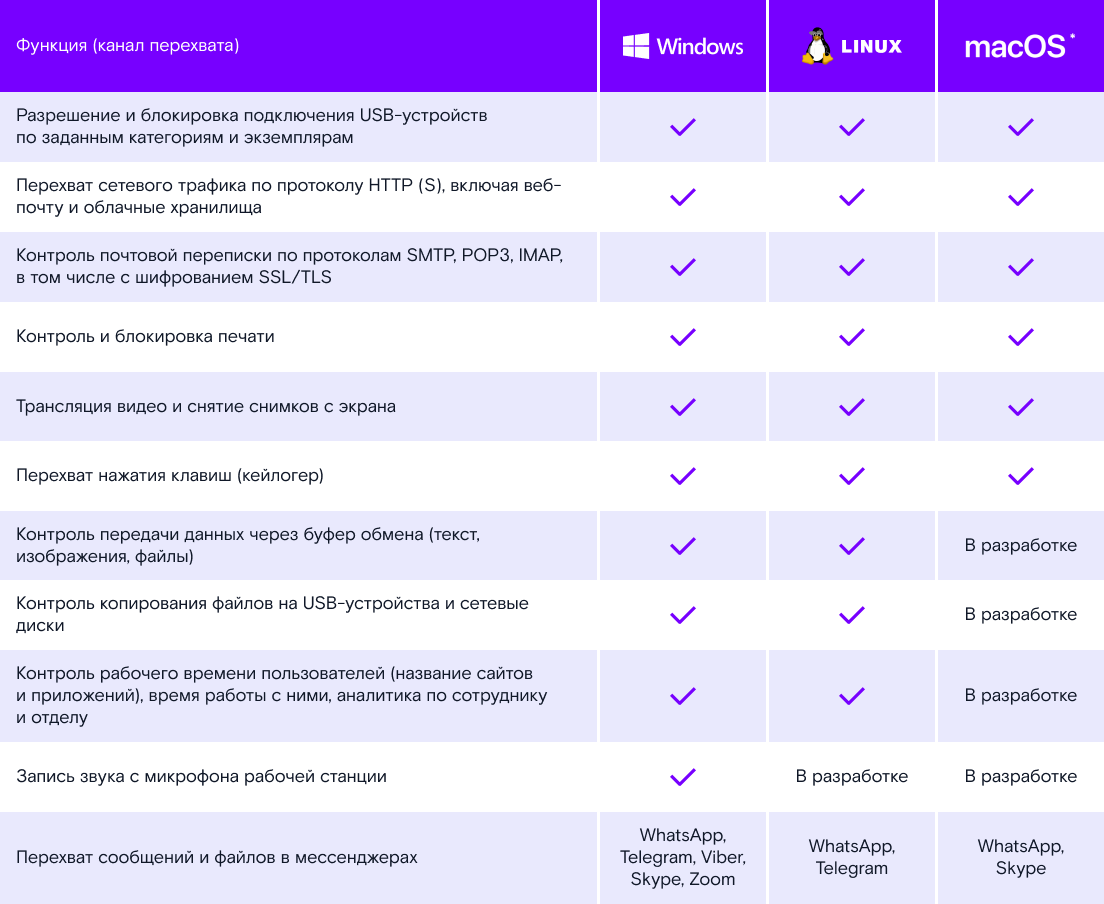
Task: Click Linux checkmark for копирования файлов row
Action: (x=851, y=615)
